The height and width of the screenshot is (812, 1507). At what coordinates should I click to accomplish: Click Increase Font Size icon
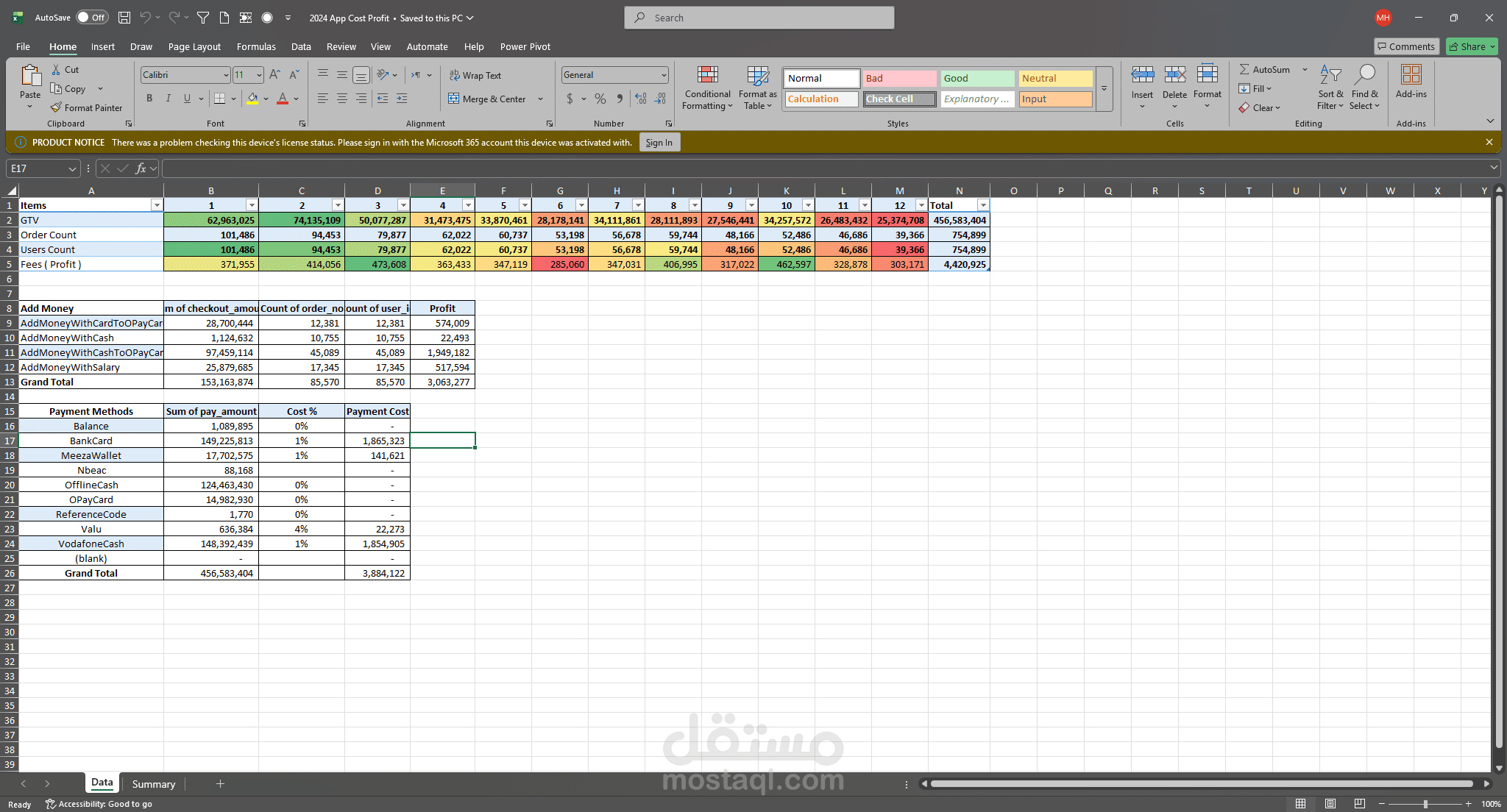tap(274, 74)
